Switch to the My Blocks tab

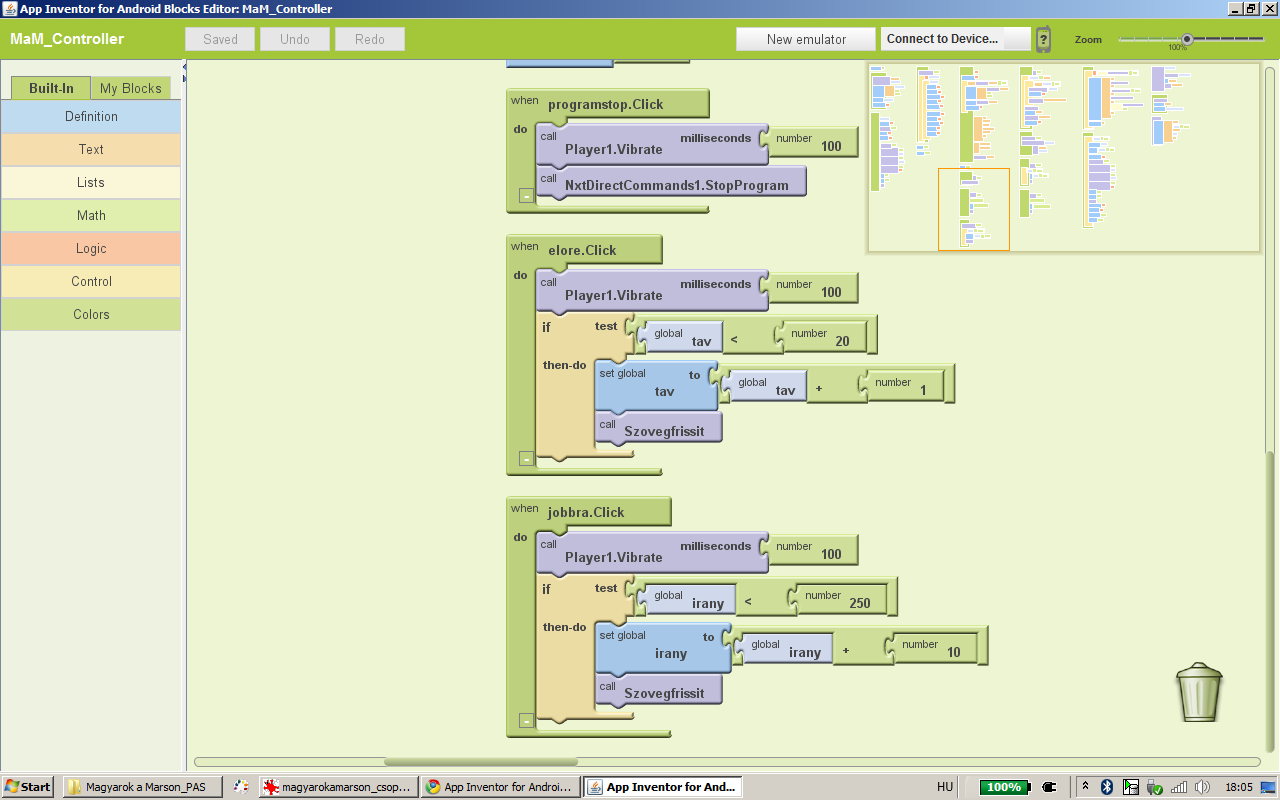[x=130, y=88]
